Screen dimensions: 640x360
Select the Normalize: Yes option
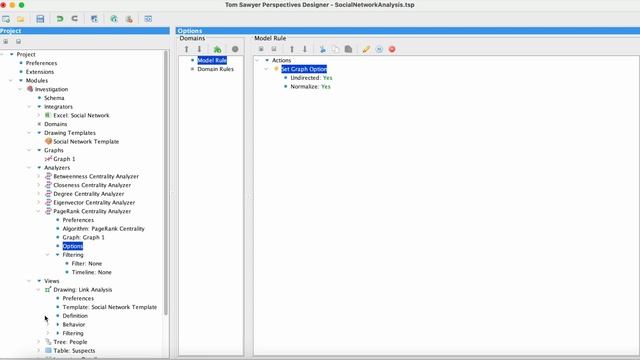(310, 87)
